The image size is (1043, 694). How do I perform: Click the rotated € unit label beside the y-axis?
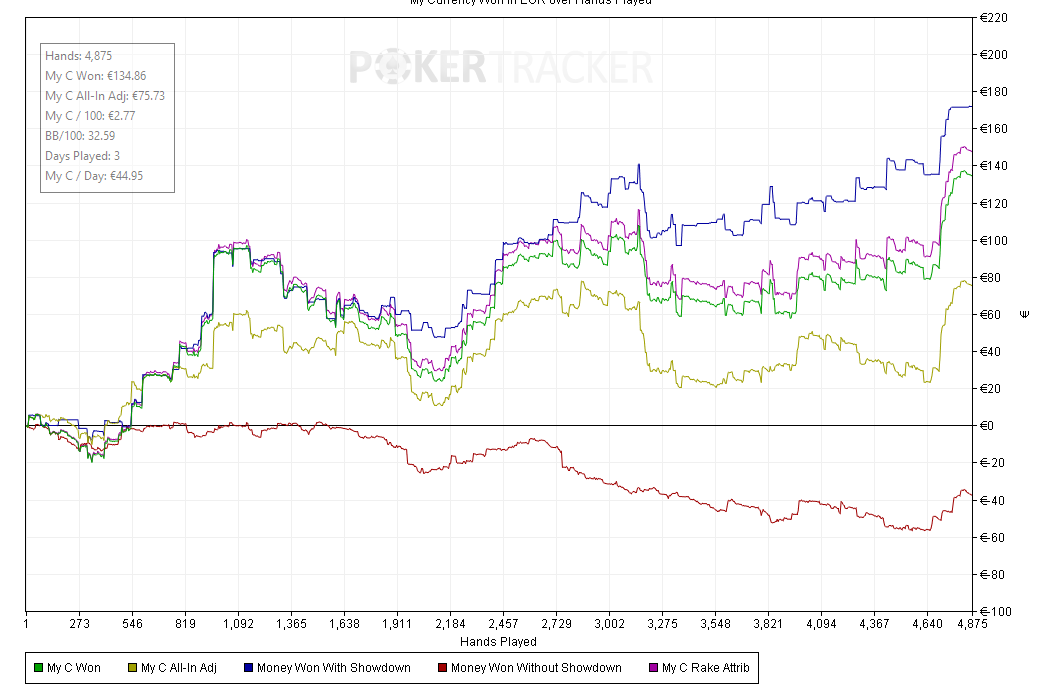click(x=1024, y=314)
